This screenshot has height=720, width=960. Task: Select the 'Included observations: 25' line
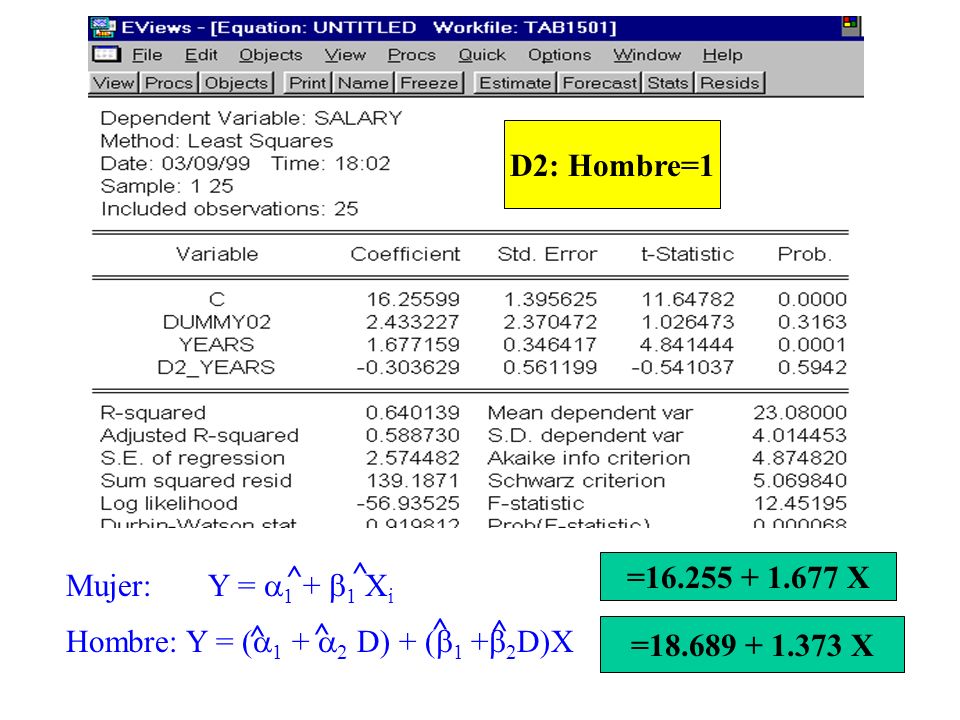(230, 209)
